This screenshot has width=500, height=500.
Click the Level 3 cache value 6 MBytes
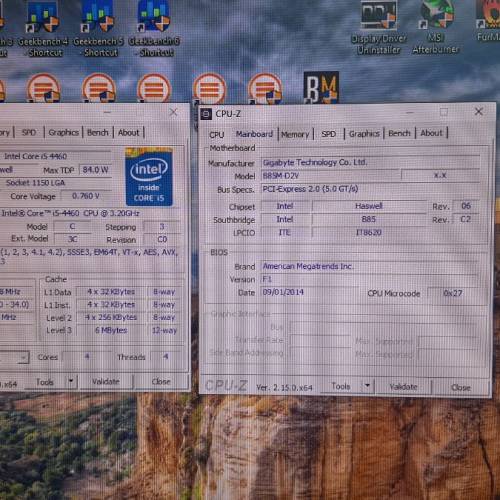point(111,330)
